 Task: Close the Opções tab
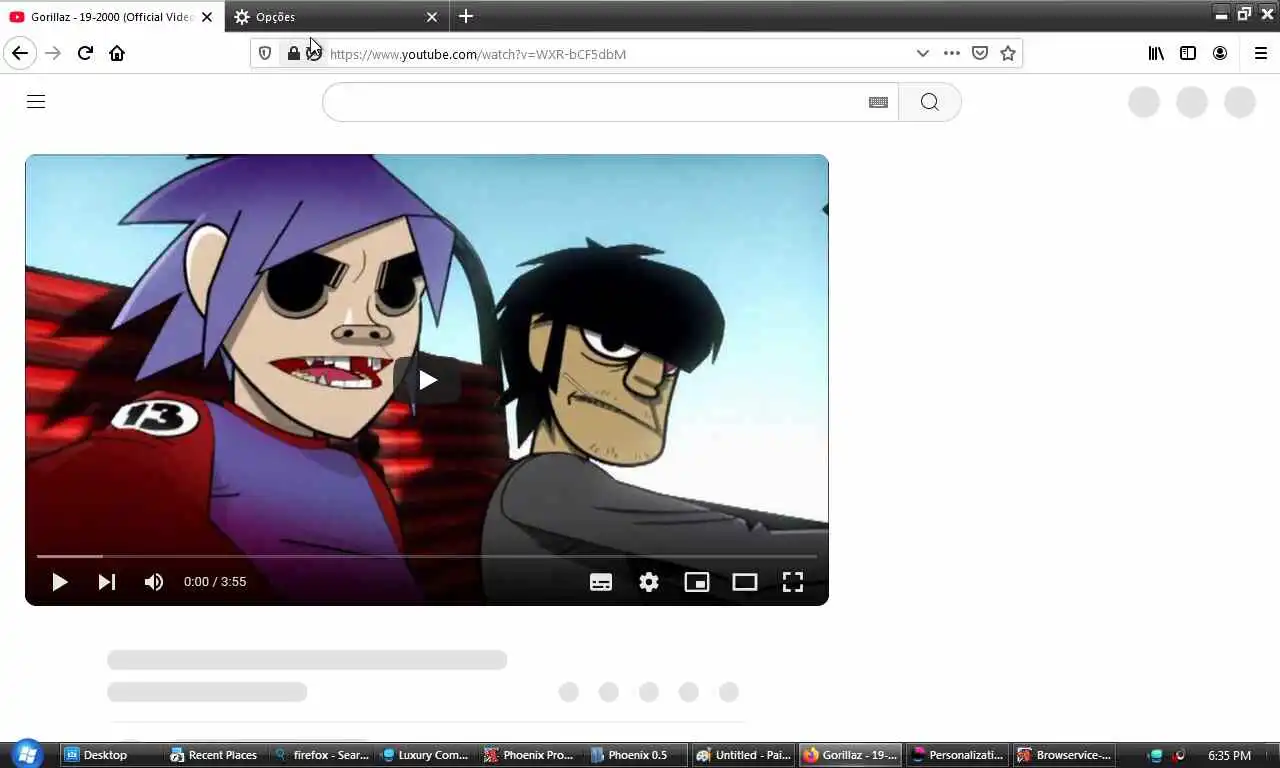tap(432, 17)
